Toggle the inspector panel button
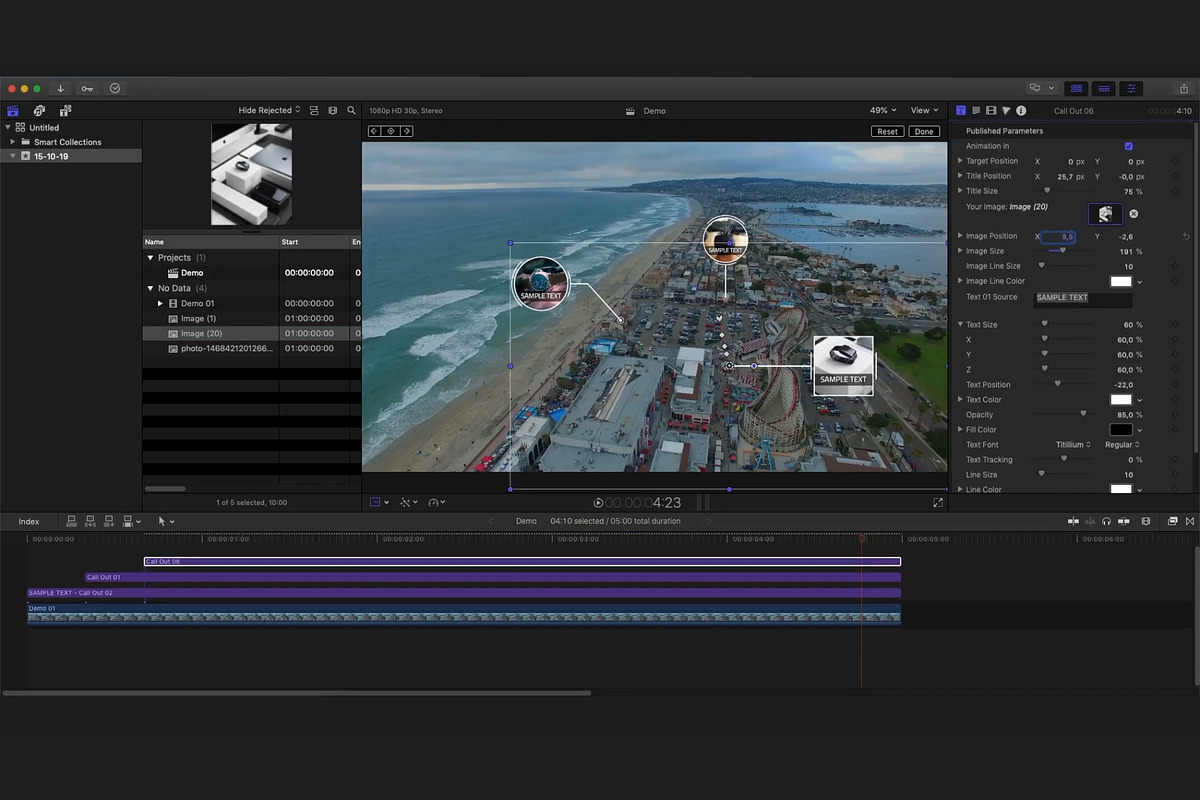1200x800 pixels. (1132, 88)
